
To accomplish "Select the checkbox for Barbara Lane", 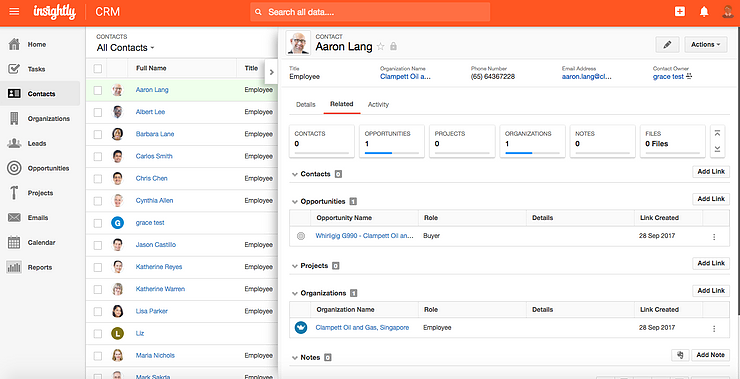I will coord(98,135).
